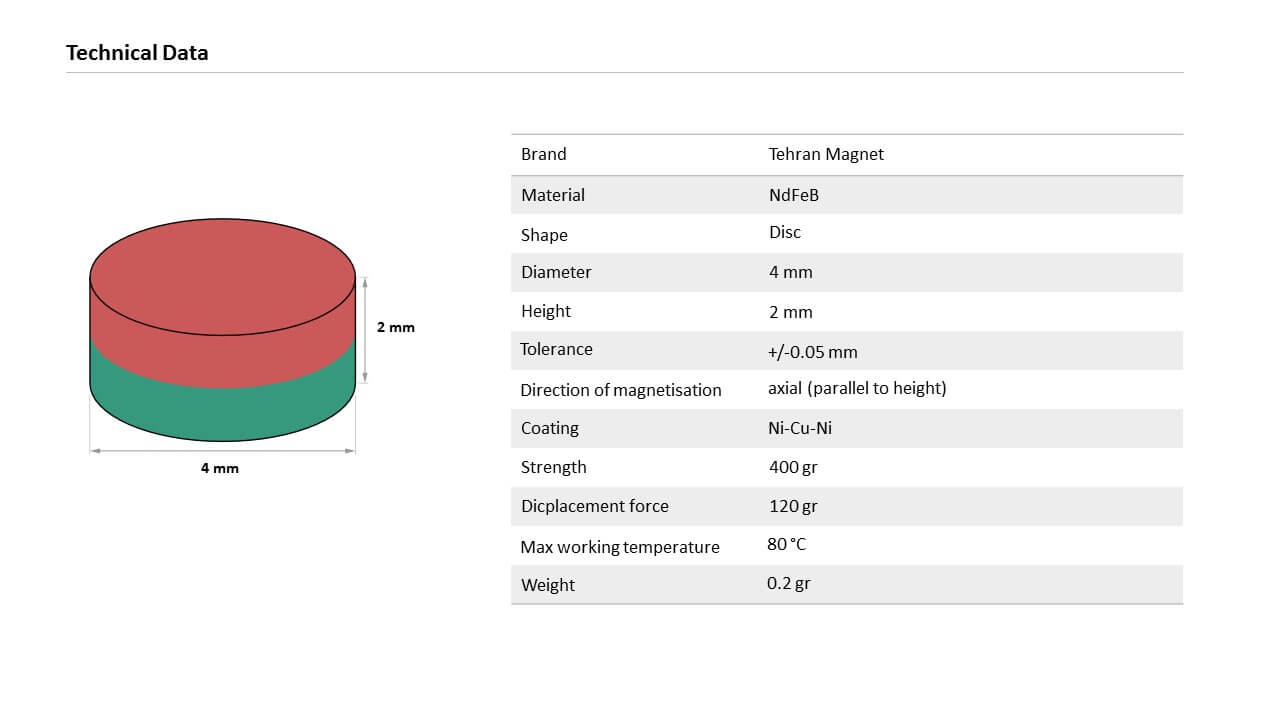Click the Height row label in the table
This screenshot has height=720, width=1280.
pos(546,311)
